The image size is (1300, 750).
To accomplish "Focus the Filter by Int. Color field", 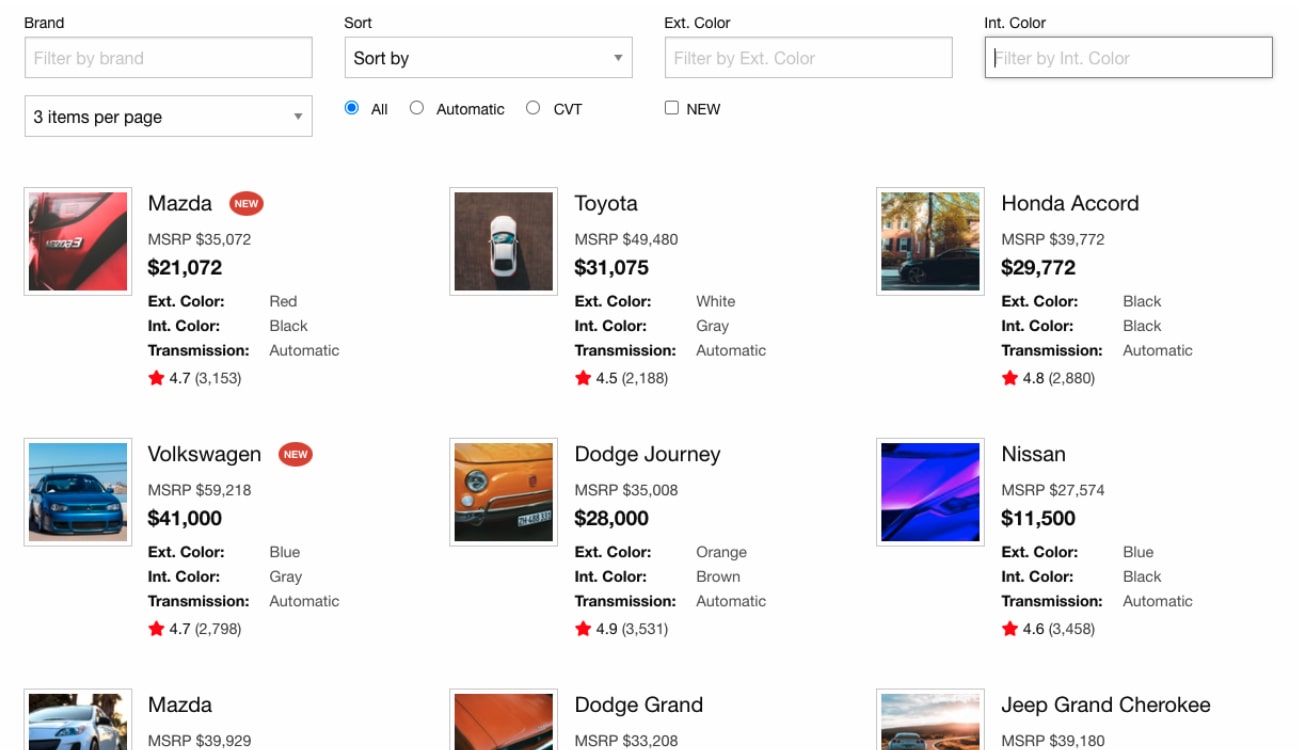I will (1128, 58).
